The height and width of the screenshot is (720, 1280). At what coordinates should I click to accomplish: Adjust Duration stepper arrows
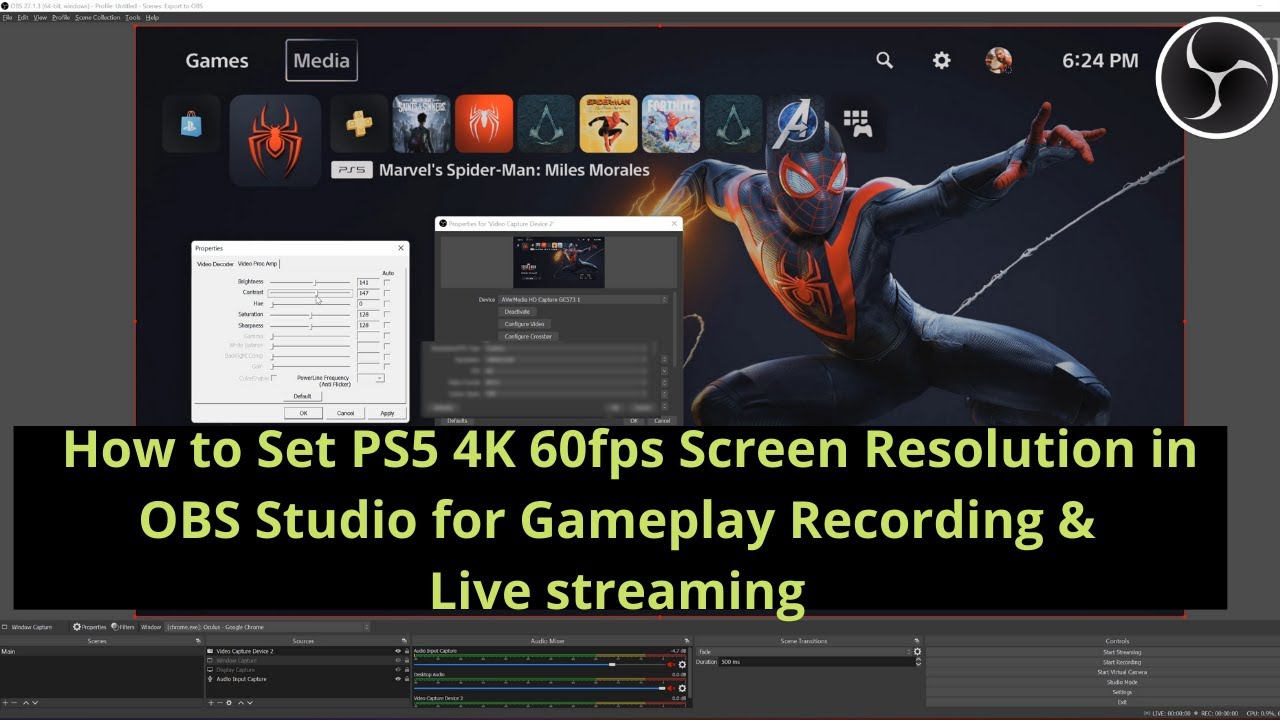click(x=918, y=662)
